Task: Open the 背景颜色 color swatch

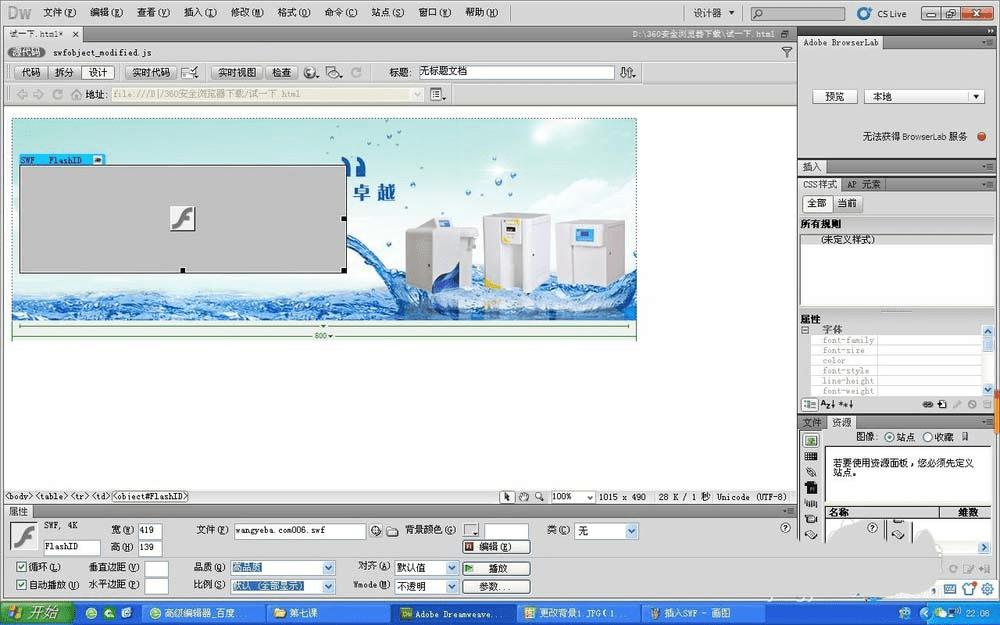Action: 471,530
